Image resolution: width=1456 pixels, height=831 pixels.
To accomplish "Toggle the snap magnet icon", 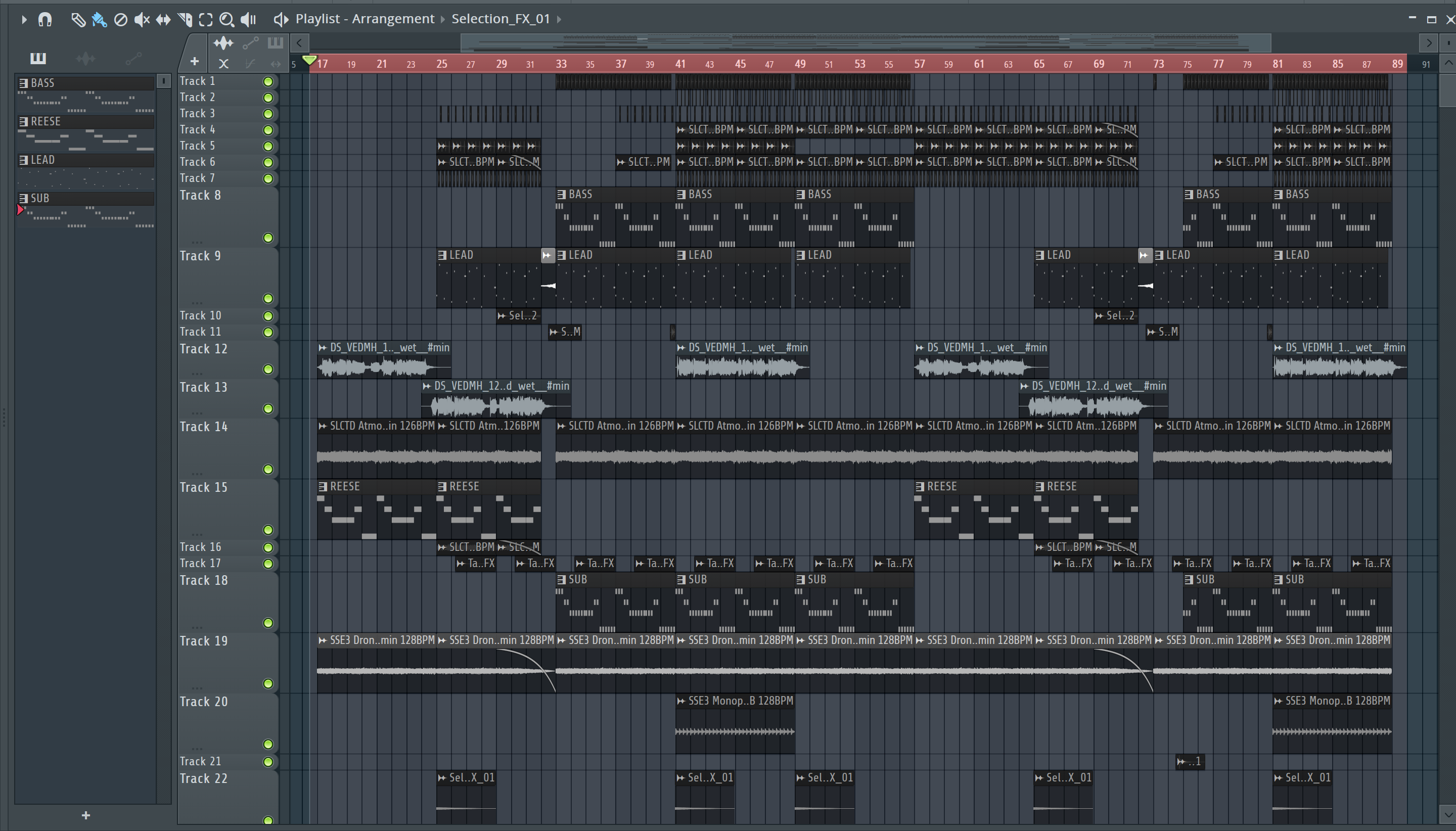I will point(44,19).
